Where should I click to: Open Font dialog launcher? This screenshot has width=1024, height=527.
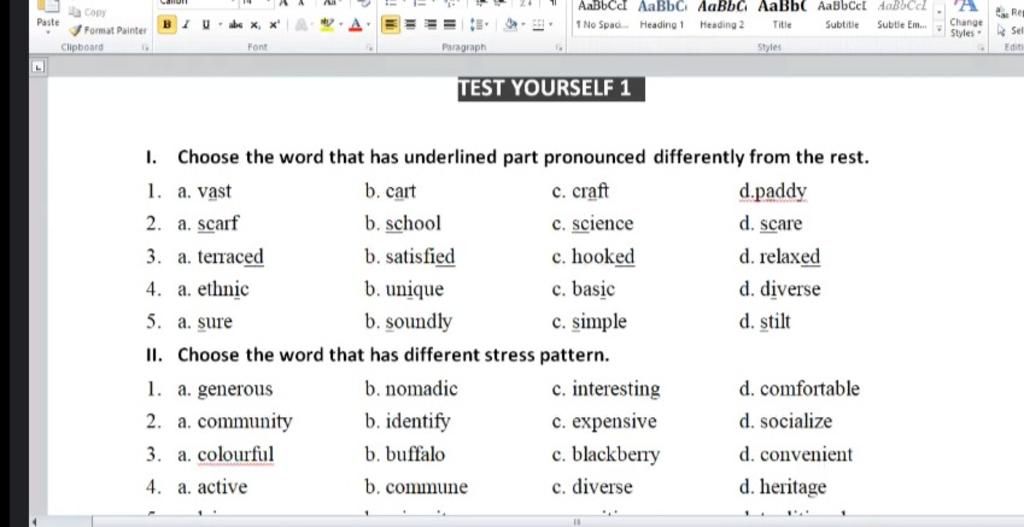click(369, 47)
